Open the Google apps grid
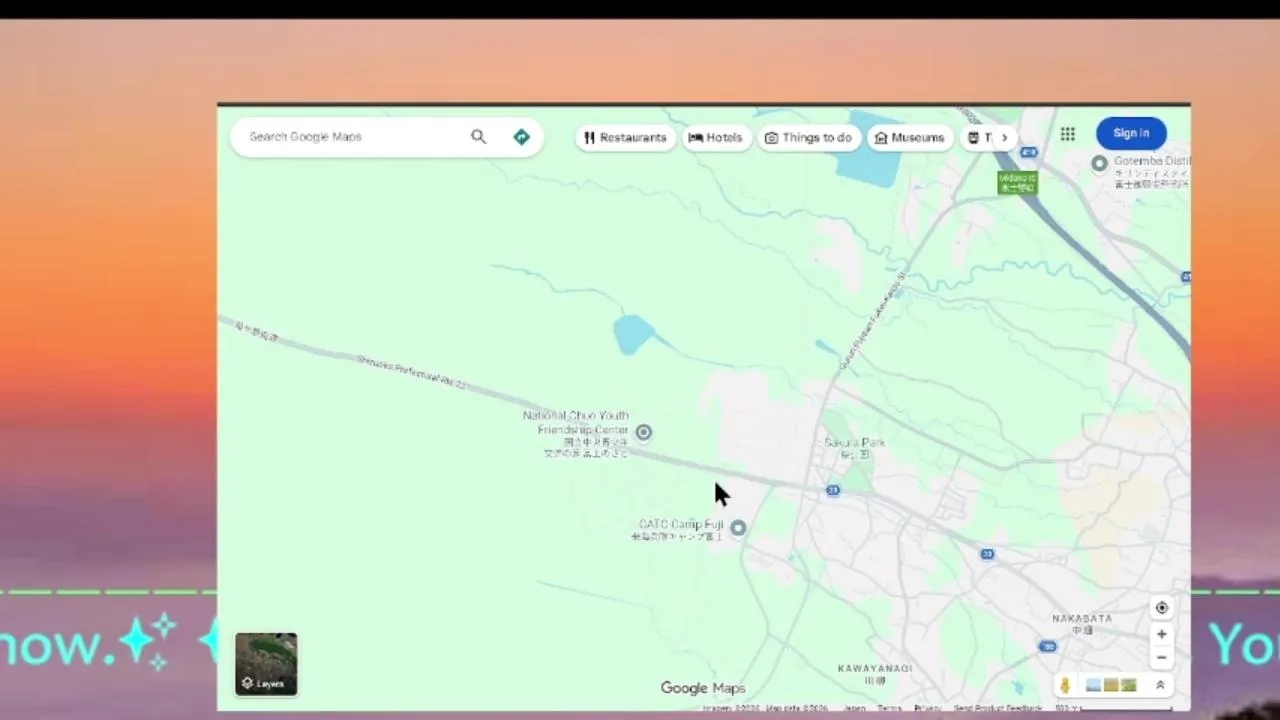 click(x=1067, y=134)
